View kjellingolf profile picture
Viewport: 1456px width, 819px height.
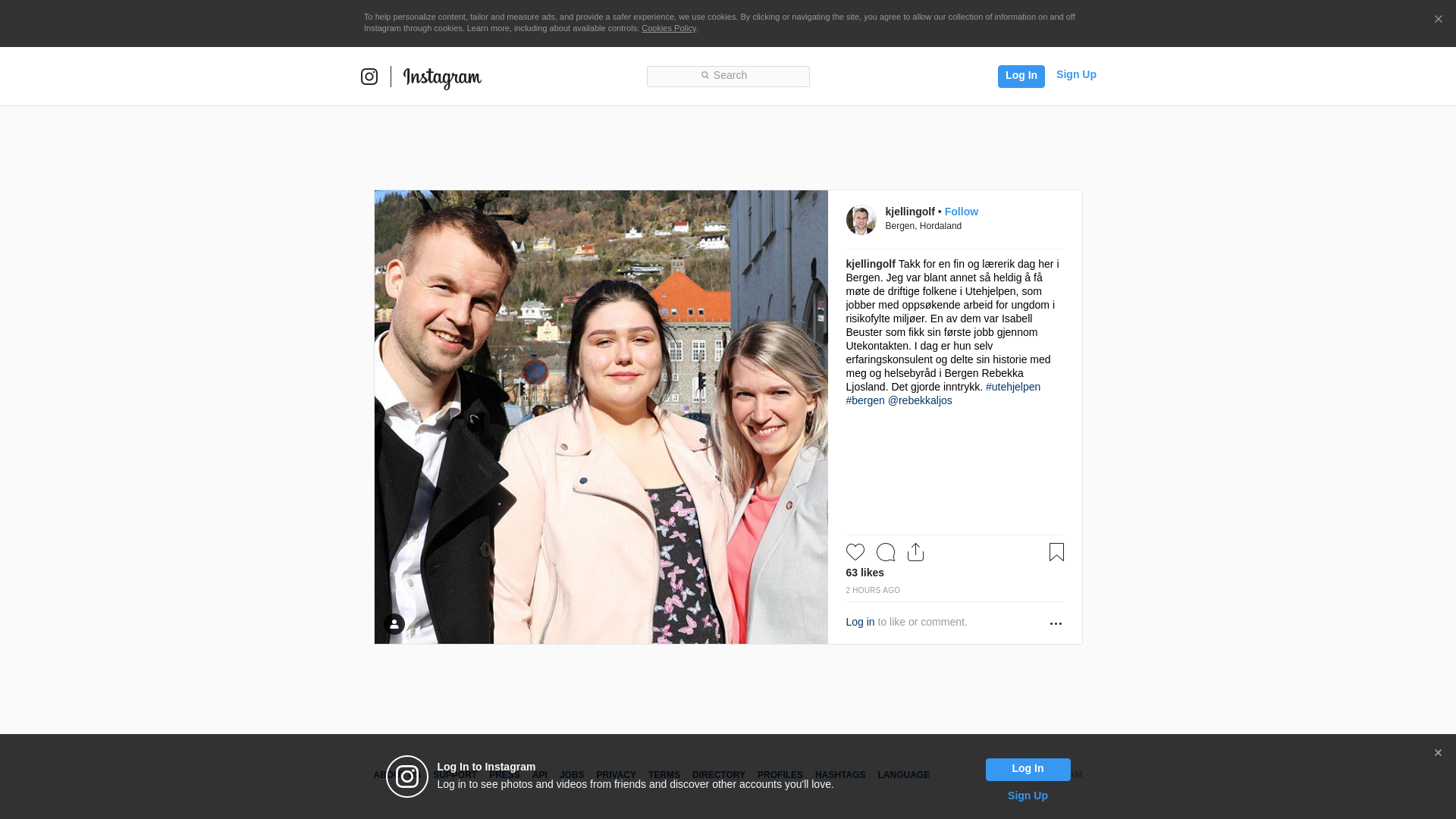861,220
